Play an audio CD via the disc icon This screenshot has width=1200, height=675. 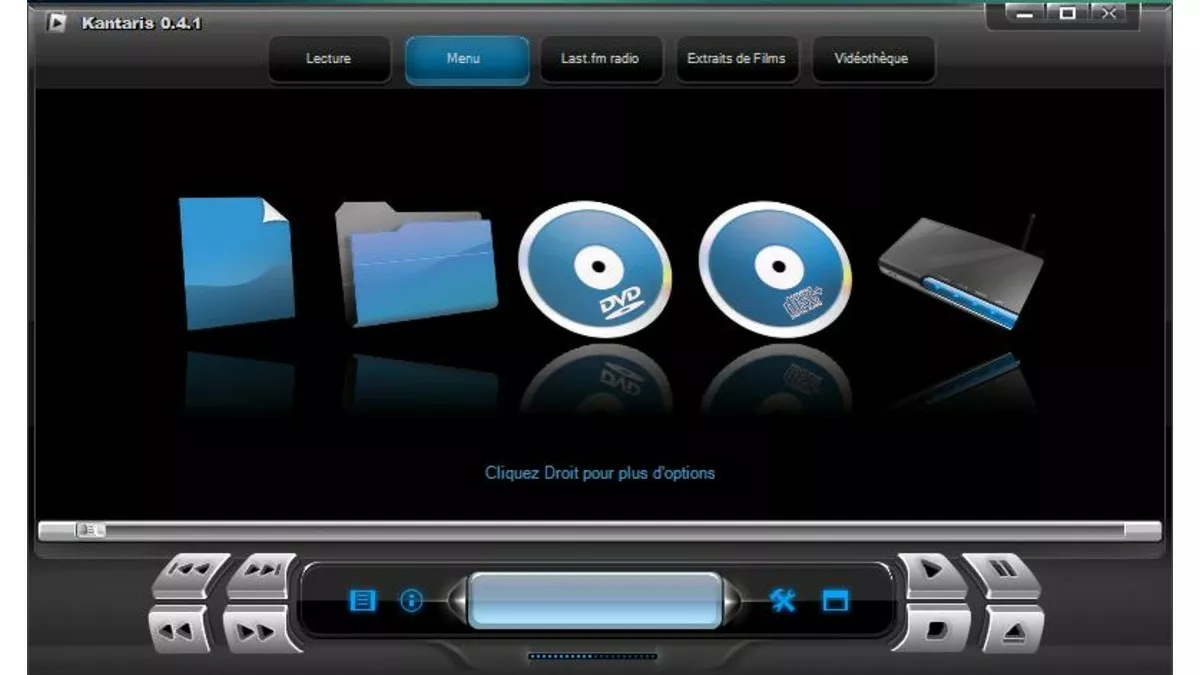774,268
